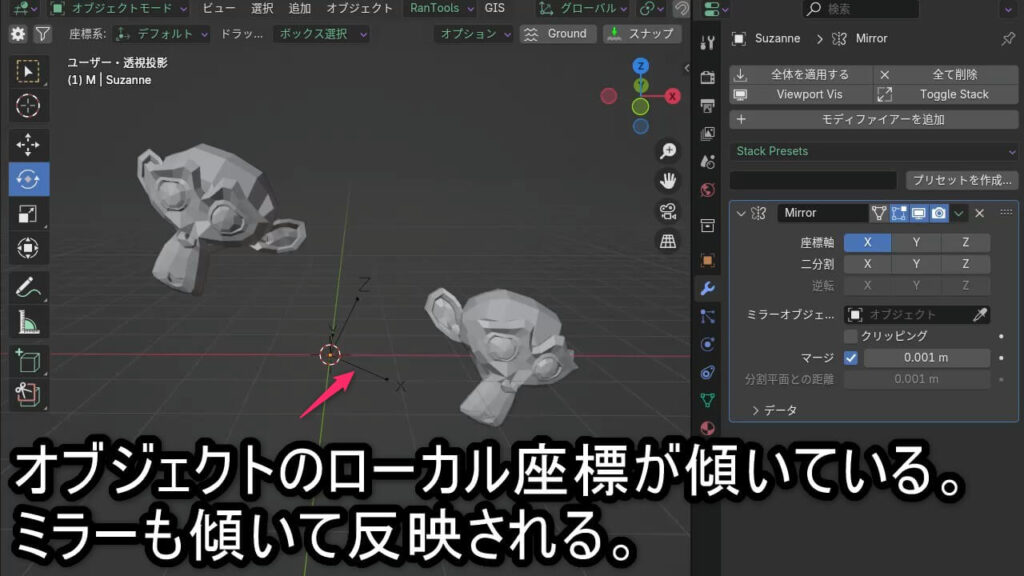Open the 追加 menu

click(x=300, y=8)
